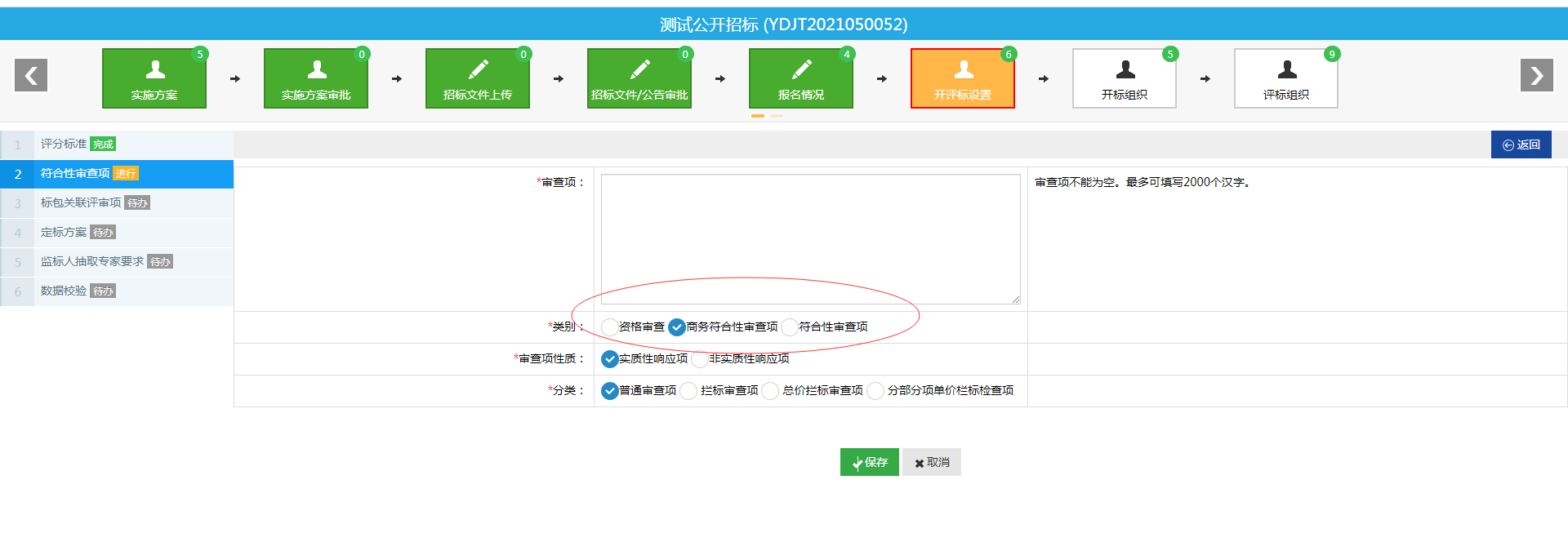
Task: Open 招标文件/公告审批 workflow step
Action: [x=639, y=78]
